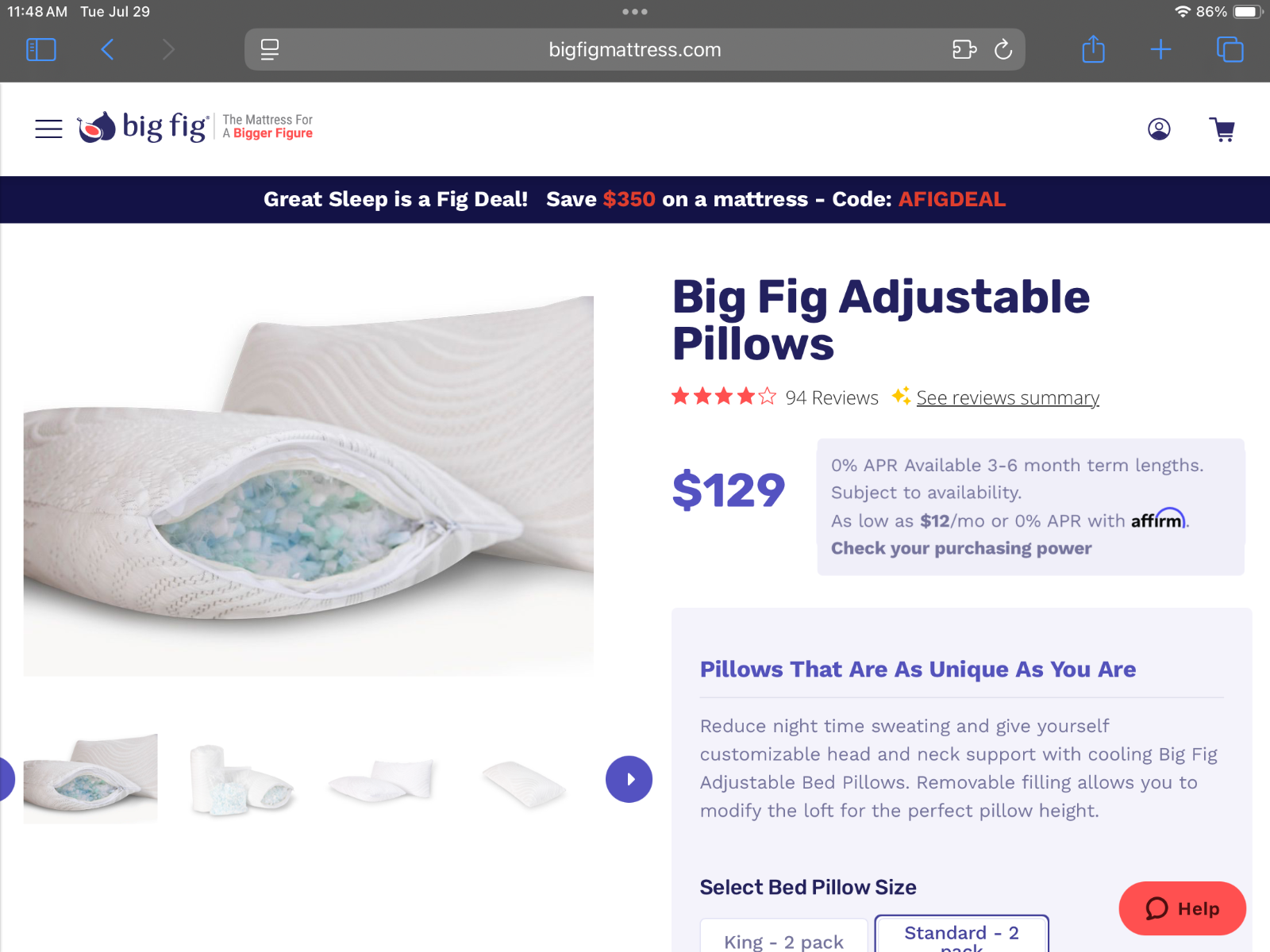Open the Safari sidebar panel
Viewport: 1270px width, 952px height.
41,50
